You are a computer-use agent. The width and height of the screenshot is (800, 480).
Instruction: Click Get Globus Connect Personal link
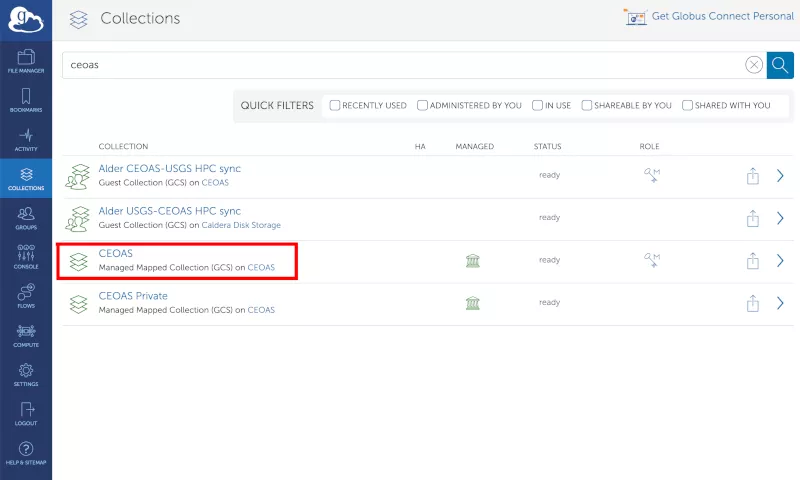[x=722, y=16]
